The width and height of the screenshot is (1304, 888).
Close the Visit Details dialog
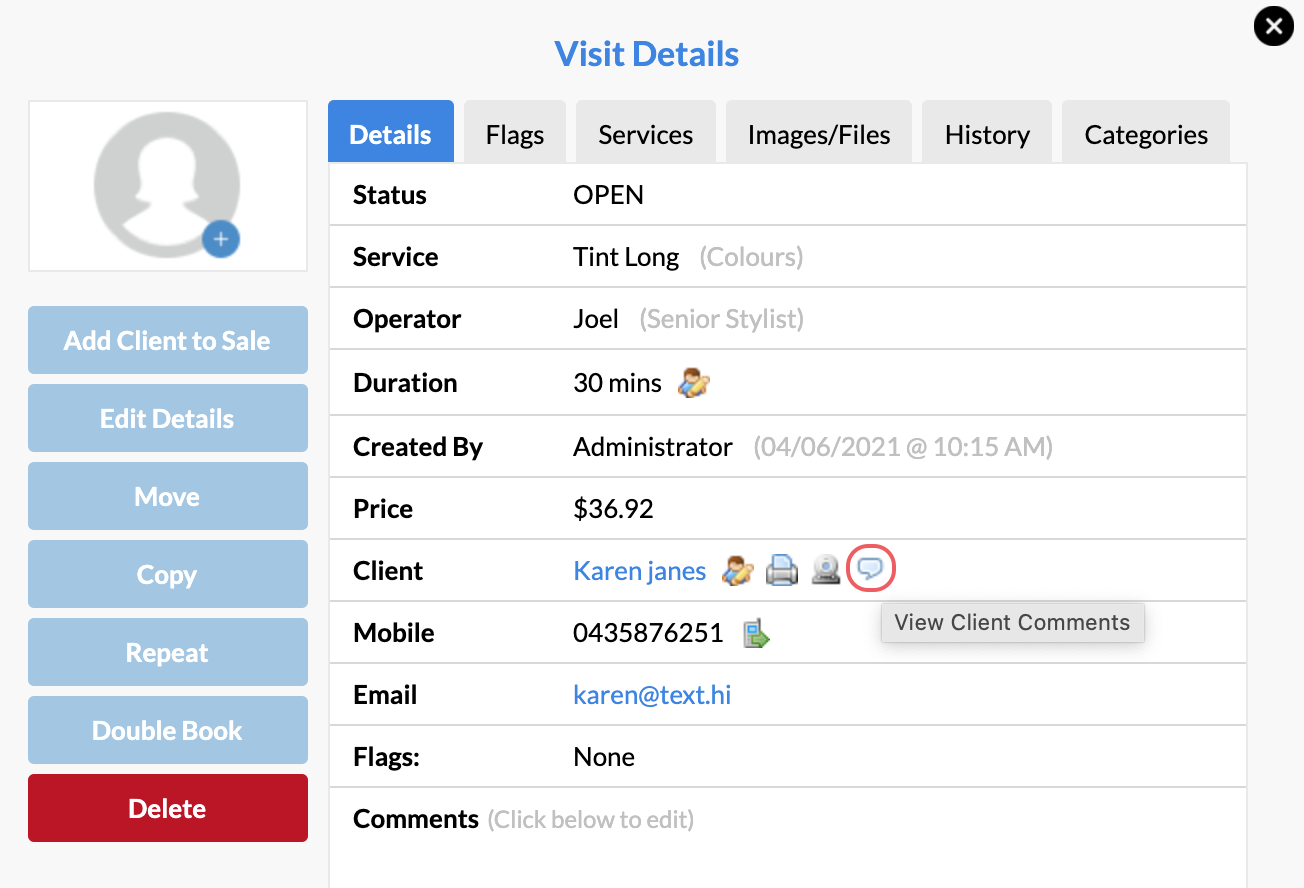tap(1273, 26)
